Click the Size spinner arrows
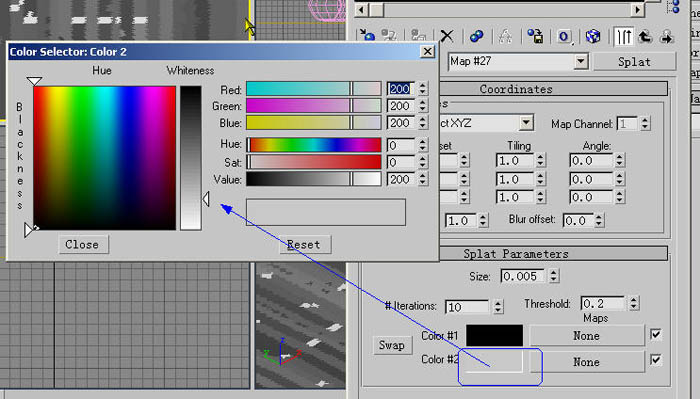Viewport: 700px width, 399px height. tap(554, 276)
